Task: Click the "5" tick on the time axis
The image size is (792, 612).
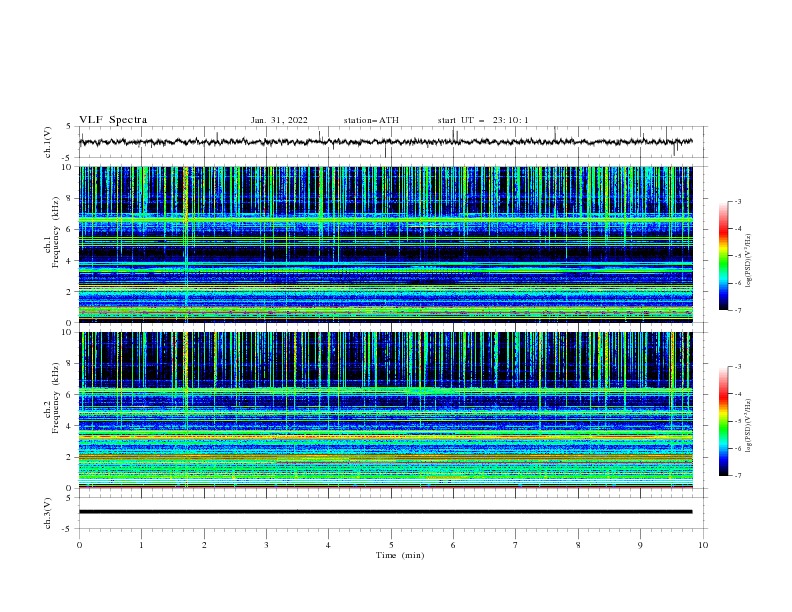Action: point(391,545)
